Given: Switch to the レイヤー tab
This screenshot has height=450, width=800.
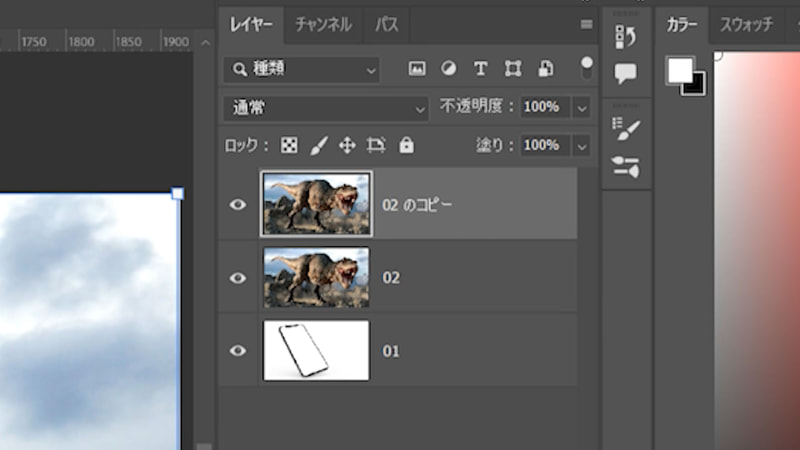Looking at the screenshot, I should [x=251, y=24].
